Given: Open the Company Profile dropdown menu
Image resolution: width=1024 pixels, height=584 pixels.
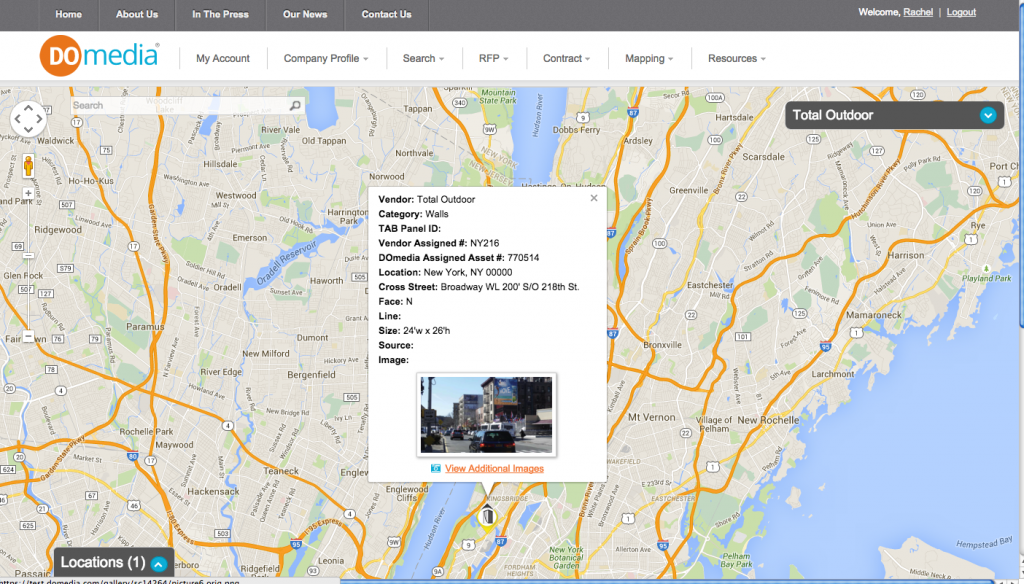Looking at the screenshot, I should point(325,58).
